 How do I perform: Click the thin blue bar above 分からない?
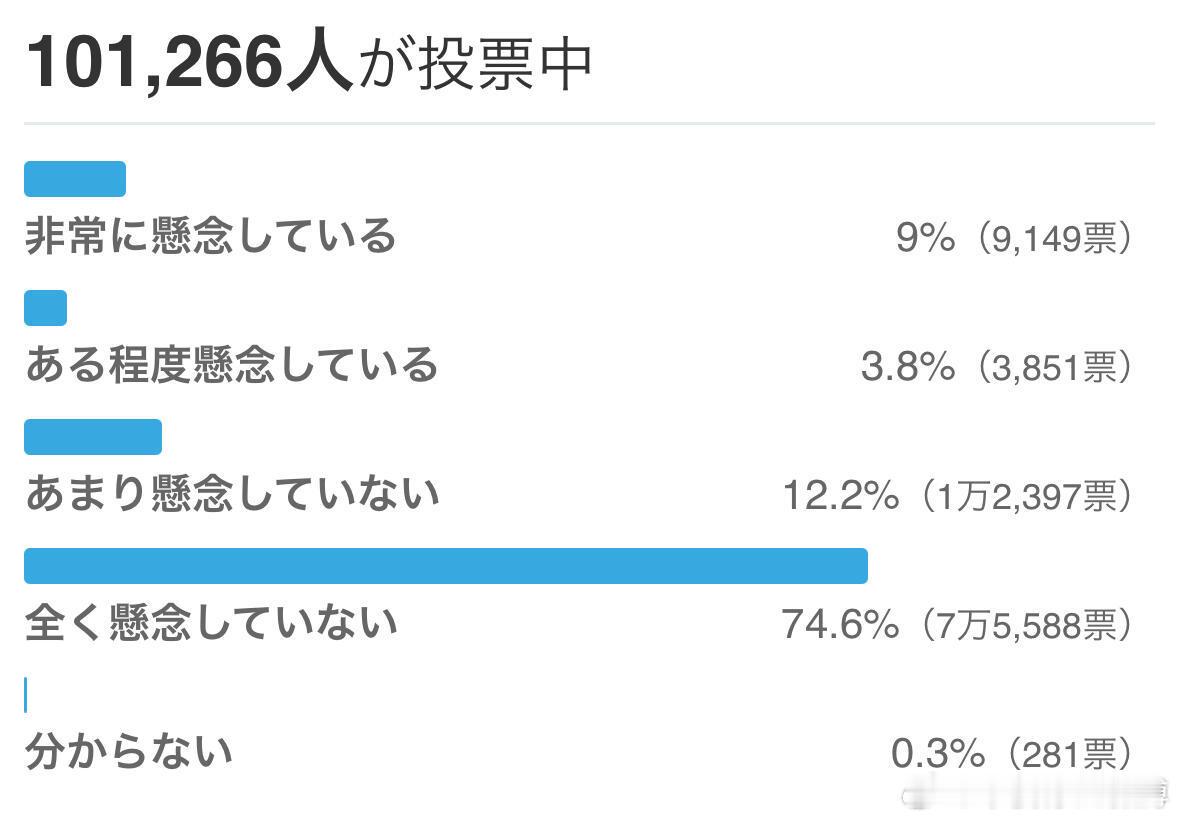coord(26,695)
